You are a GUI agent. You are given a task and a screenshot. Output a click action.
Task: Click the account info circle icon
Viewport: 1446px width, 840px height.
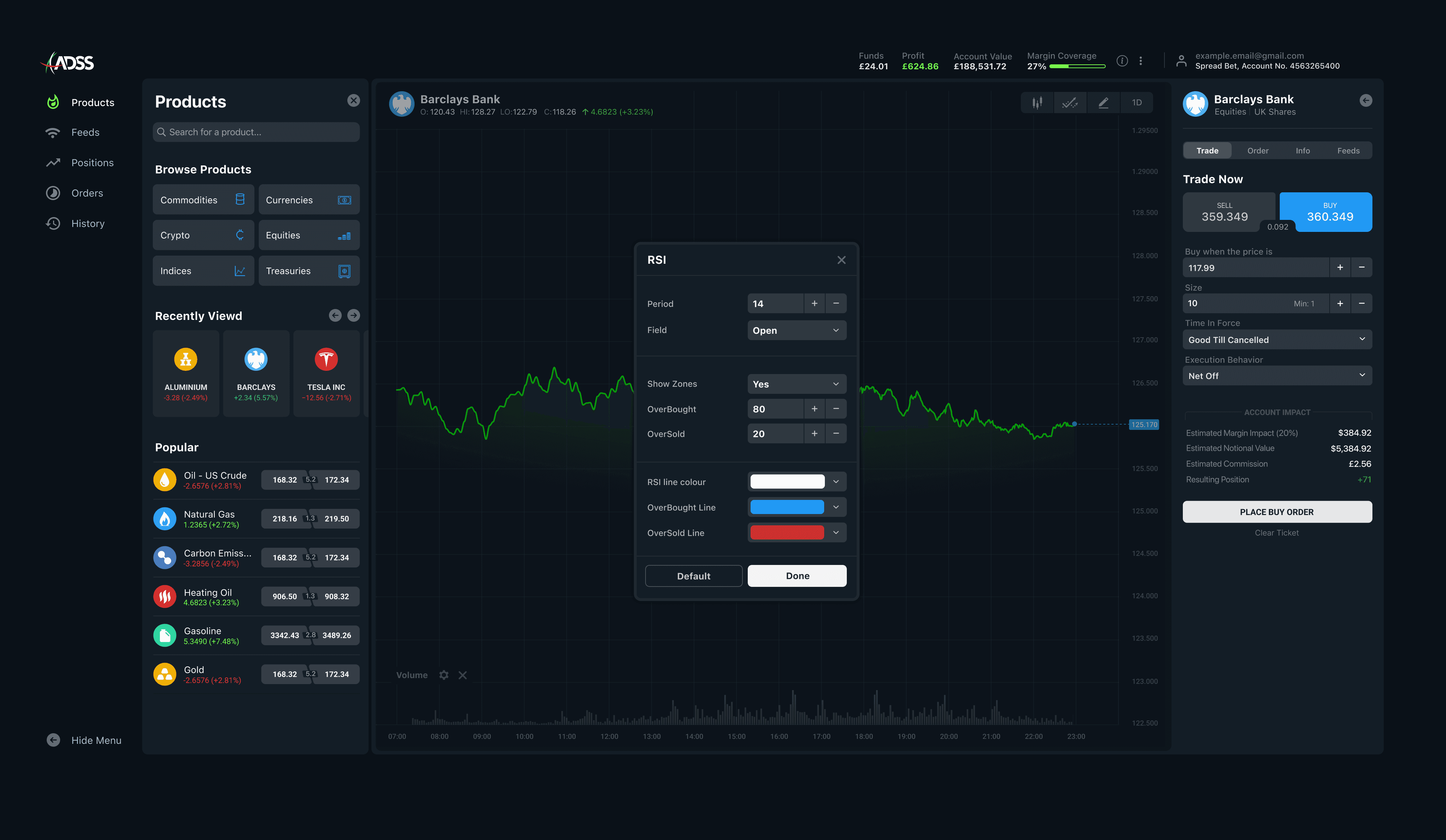pyautogui.click(x=1122, y=61)
